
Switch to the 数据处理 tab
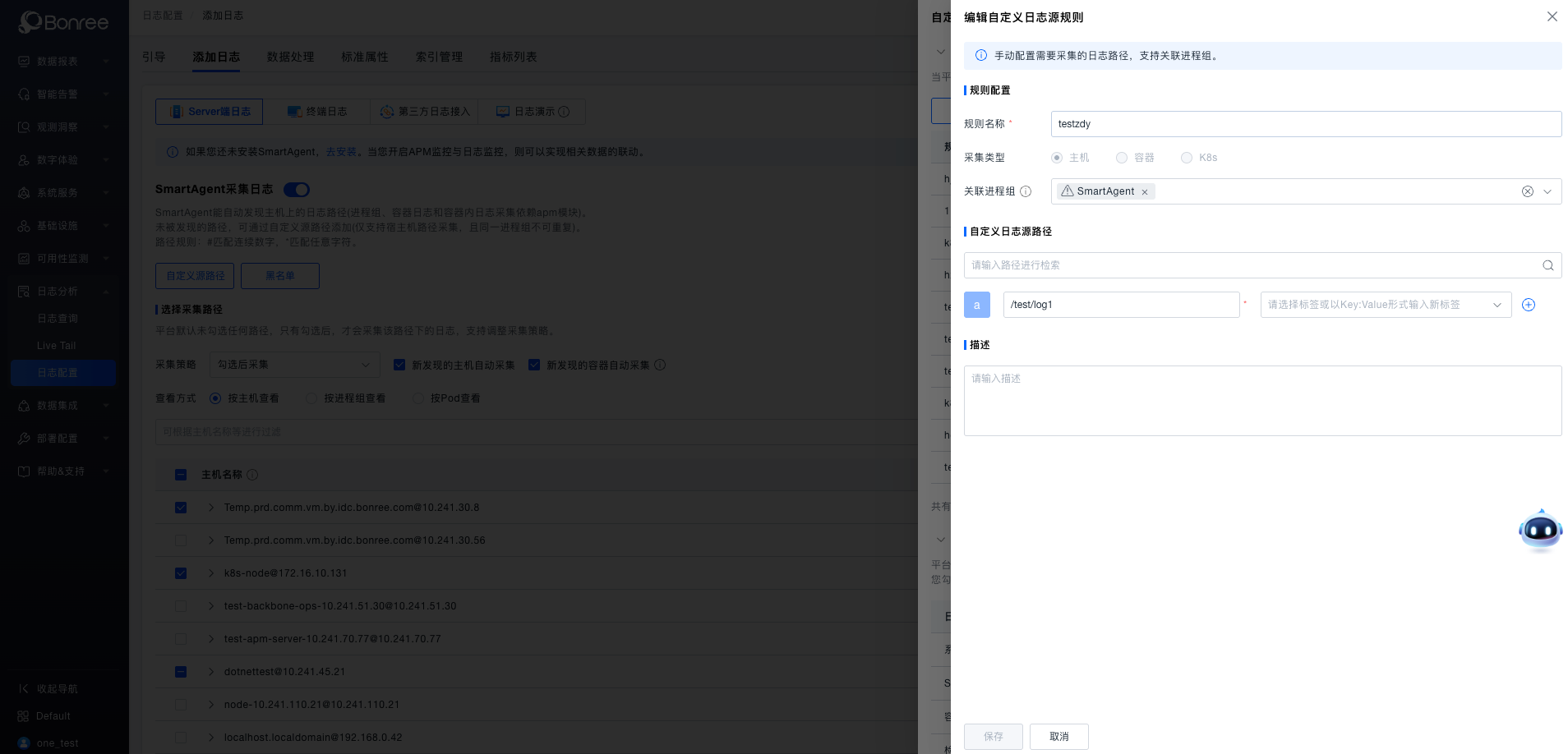tap(290, 57)
